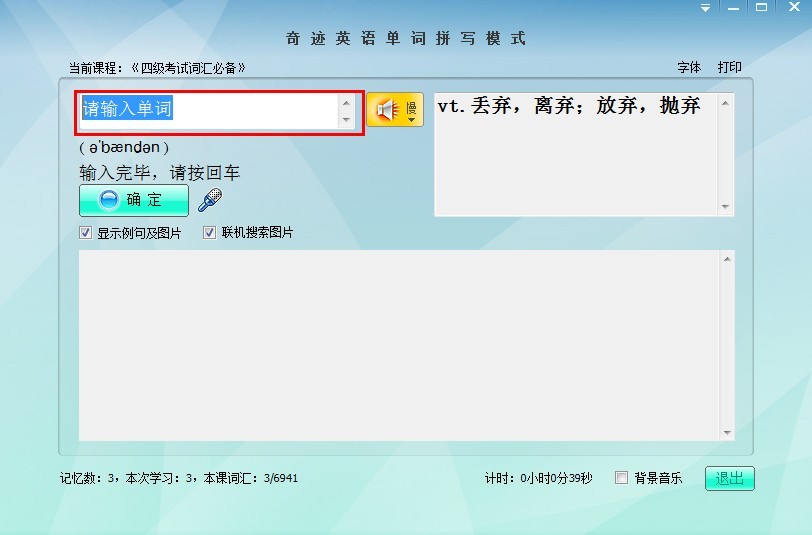Click the microphone icon beside 确定
This screenshot has height=535, width=812.
209,201
